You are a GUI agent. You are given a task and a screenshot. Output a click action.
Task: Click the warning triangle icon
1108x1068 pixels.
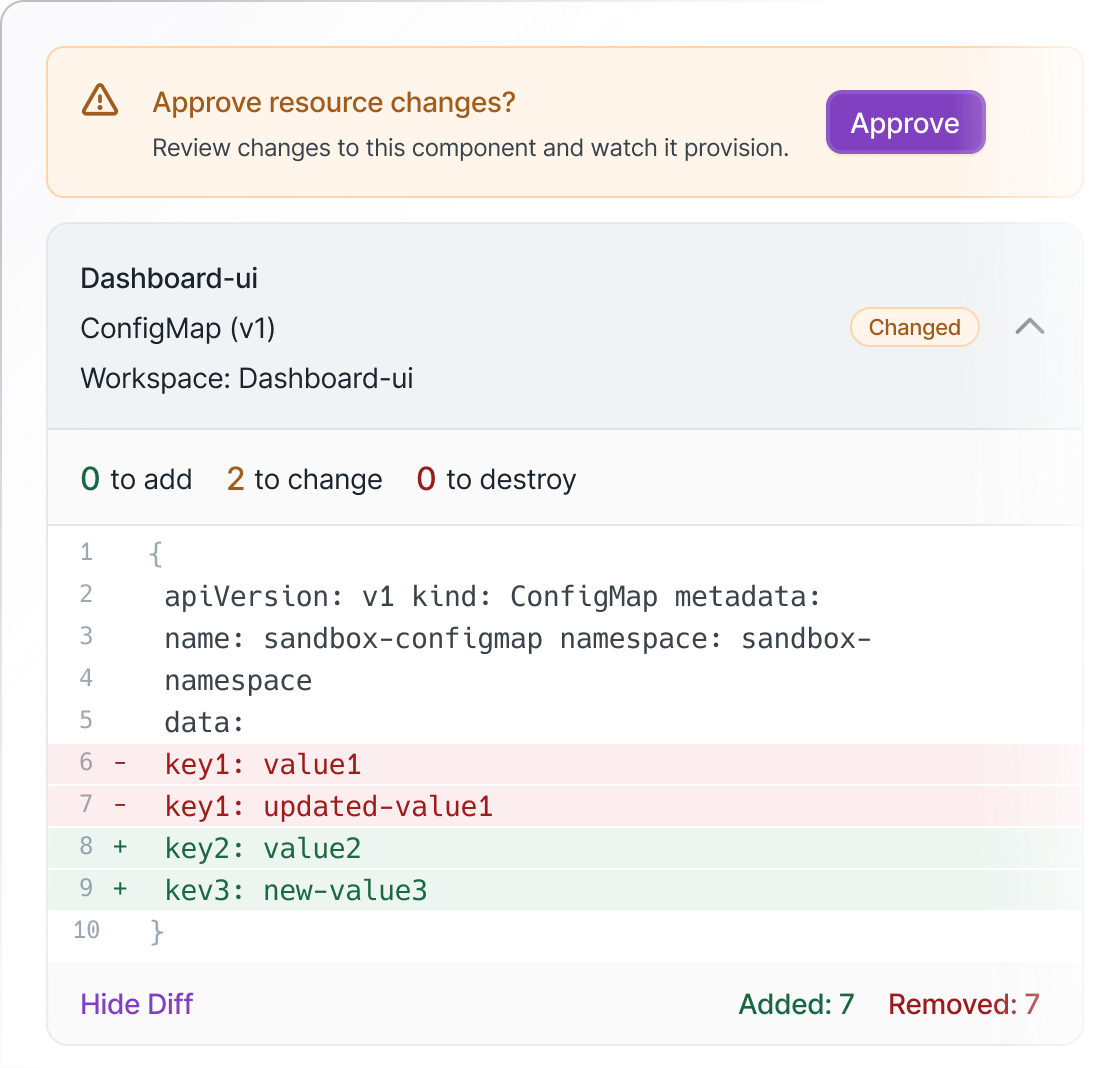(x=99, y=101)
